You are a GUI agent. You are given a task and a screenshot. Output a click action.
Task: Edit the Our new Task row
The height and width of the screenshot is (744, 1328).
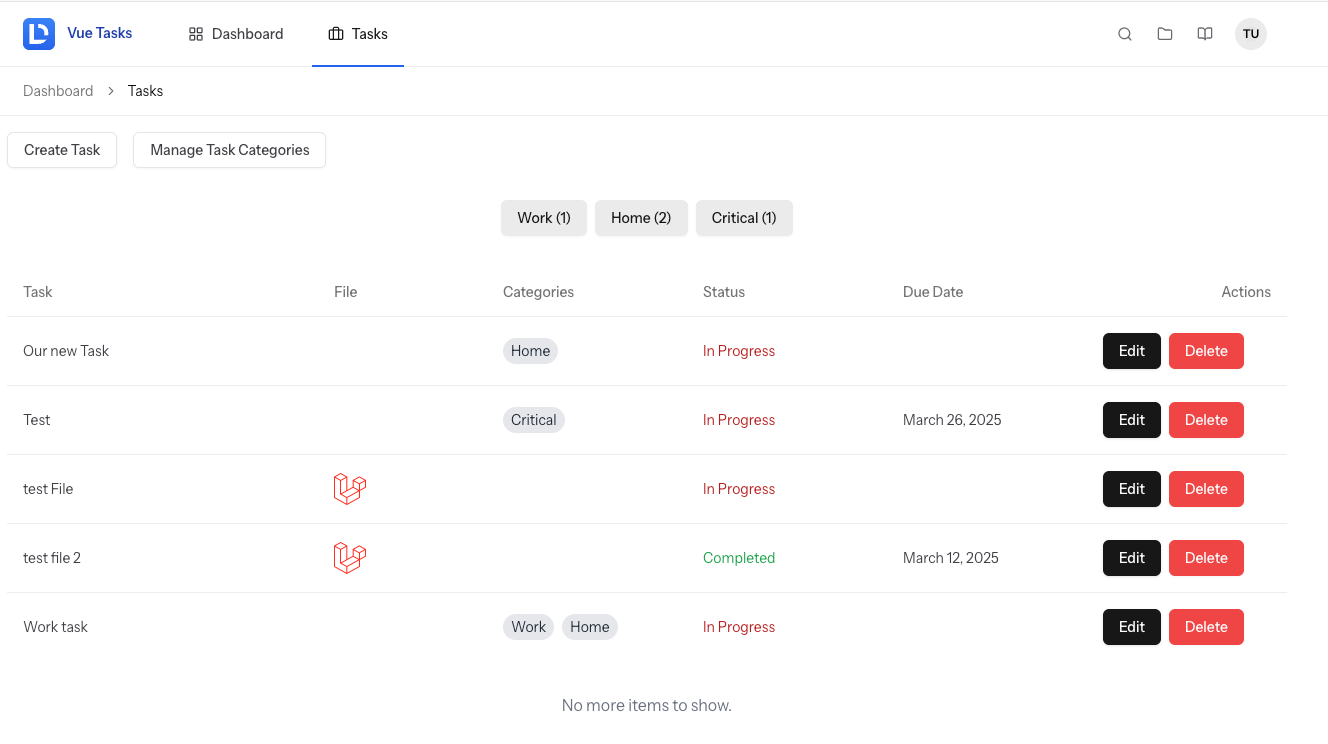[1131, 351]
